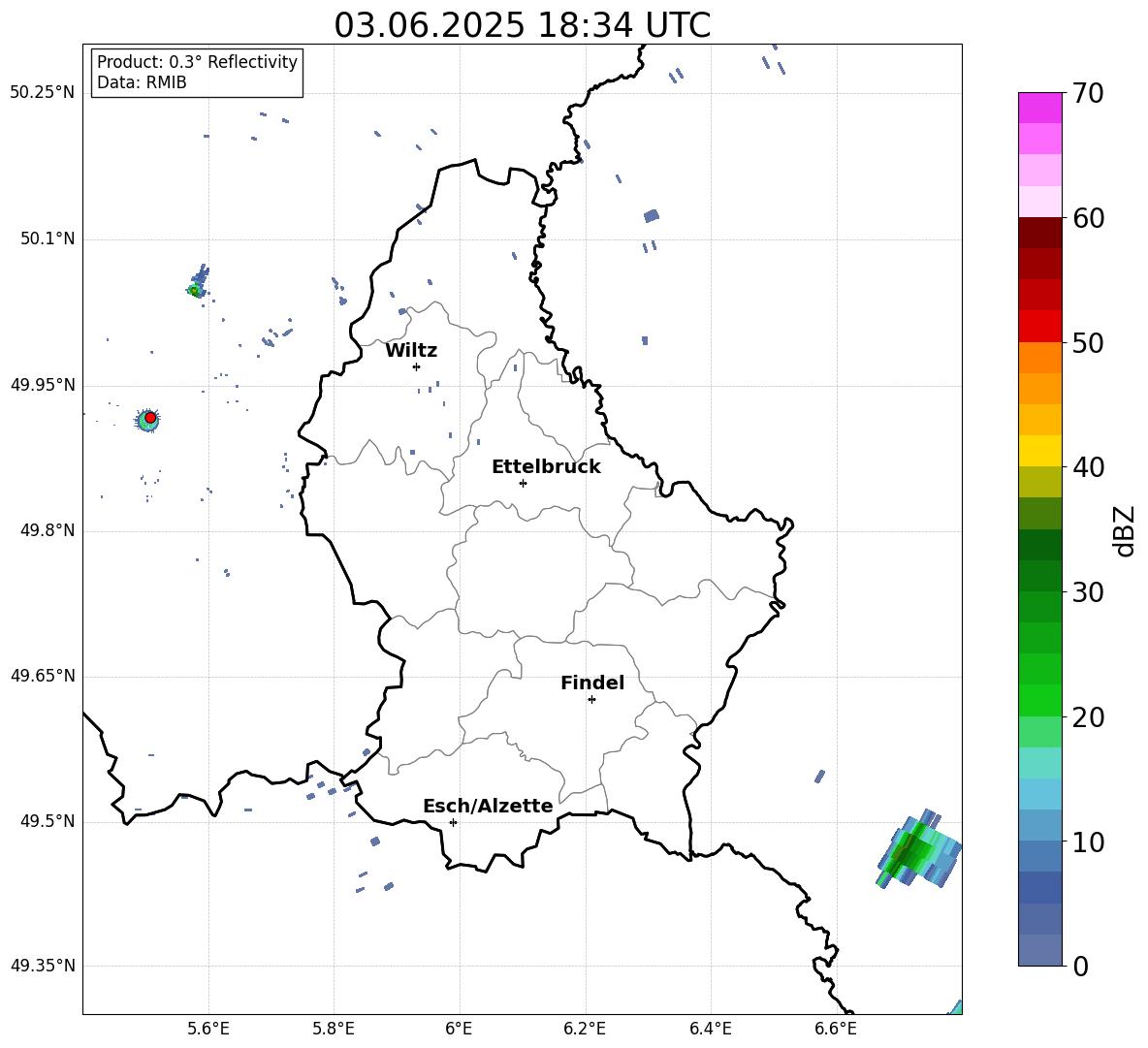
Task: Pick the yellow 40 dBZ colorbar swatch
Action: [1040, 451]
